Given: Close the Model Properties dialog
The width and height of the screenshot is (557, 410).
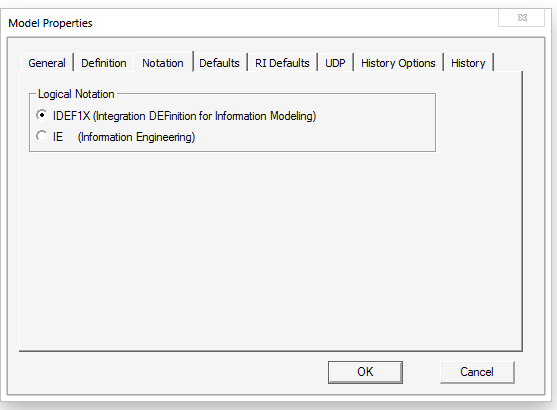Looking at the screenshot, I should tap(521, 17).
